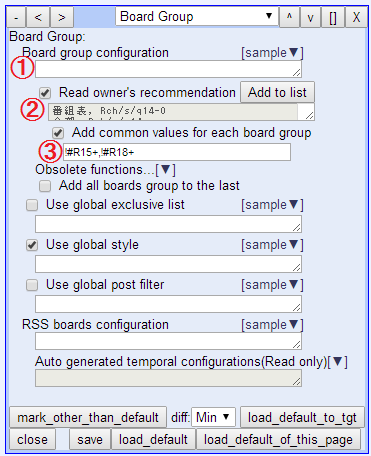The height and width of the screenshot is (456, 371).
Task: Click the '[]' window toggle button
Action: tap(333, 17)
